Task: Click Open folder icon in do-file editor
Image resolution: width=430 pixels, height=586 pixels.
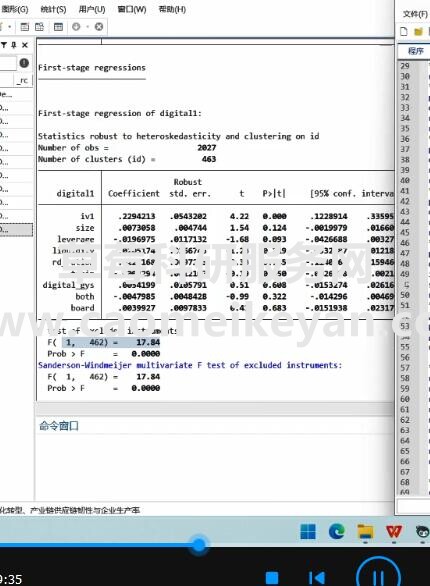Action: coord(418,31)
